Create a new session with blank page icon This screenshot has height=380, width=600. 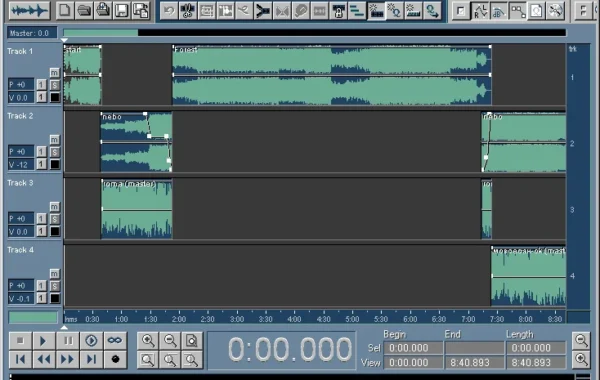[x=65, y=10]
